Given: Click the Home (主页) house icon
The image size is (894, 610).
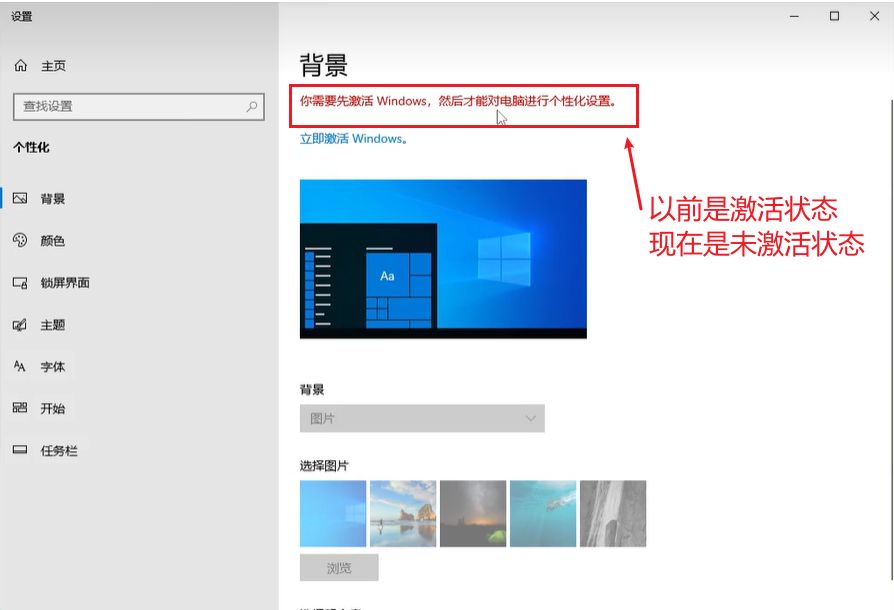Looking at the screenshot, I should click(20, 65).
